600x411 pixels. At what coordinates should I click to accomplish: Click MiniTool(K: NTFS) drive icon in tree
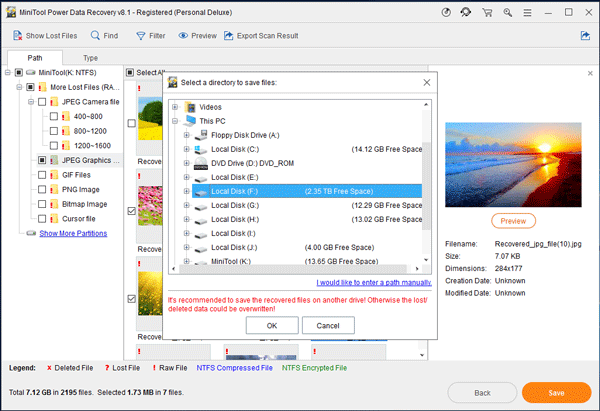point(31,72)
